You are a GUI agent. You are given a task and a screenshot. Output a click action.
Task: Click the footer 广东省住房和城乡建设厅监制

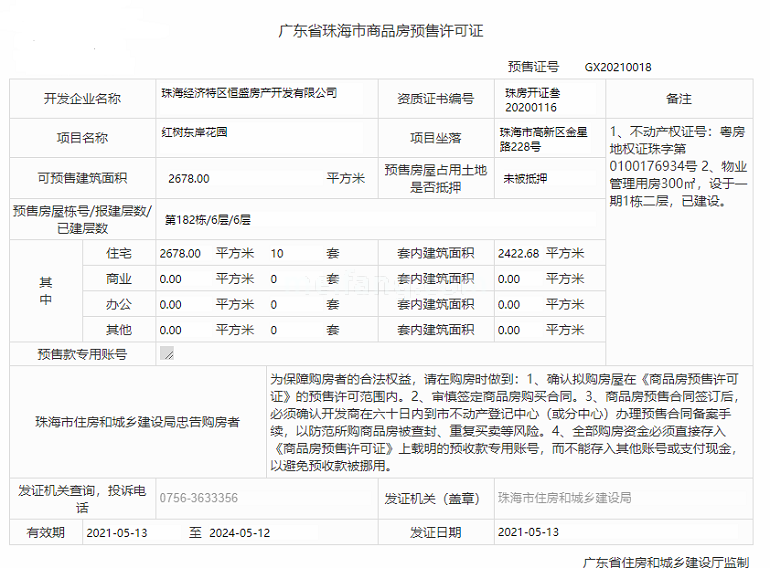coord(666,562)
